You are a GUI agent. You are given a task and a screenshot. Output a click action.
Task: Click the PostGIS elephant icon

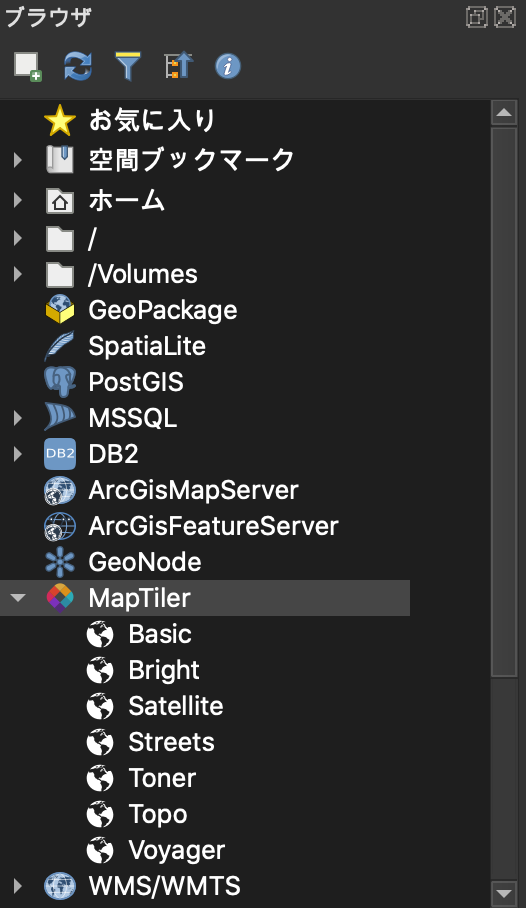(60, 382)
